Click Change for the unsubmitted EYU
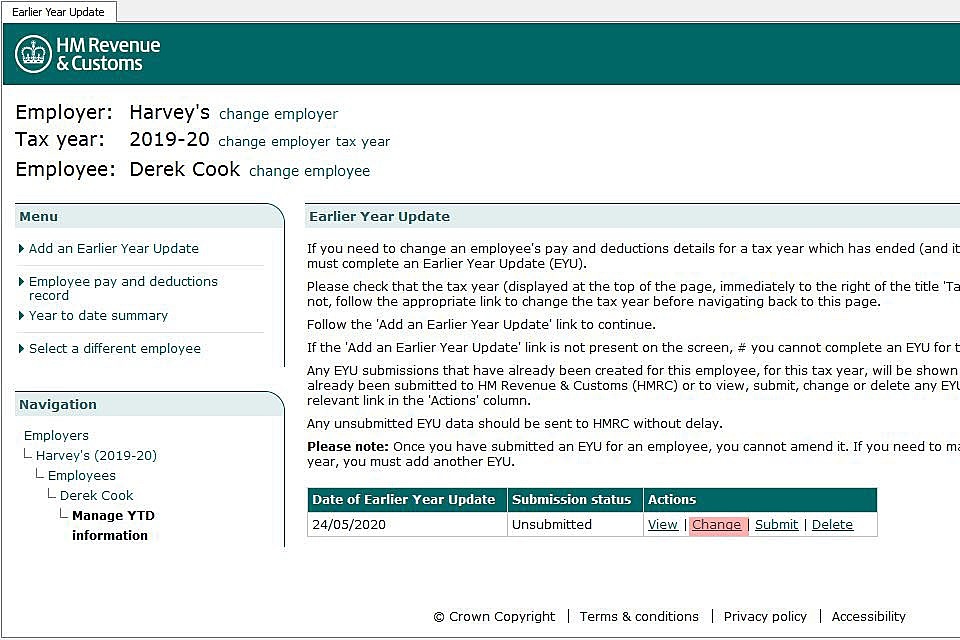The image size is (960, 640). (x=716, y=524)
